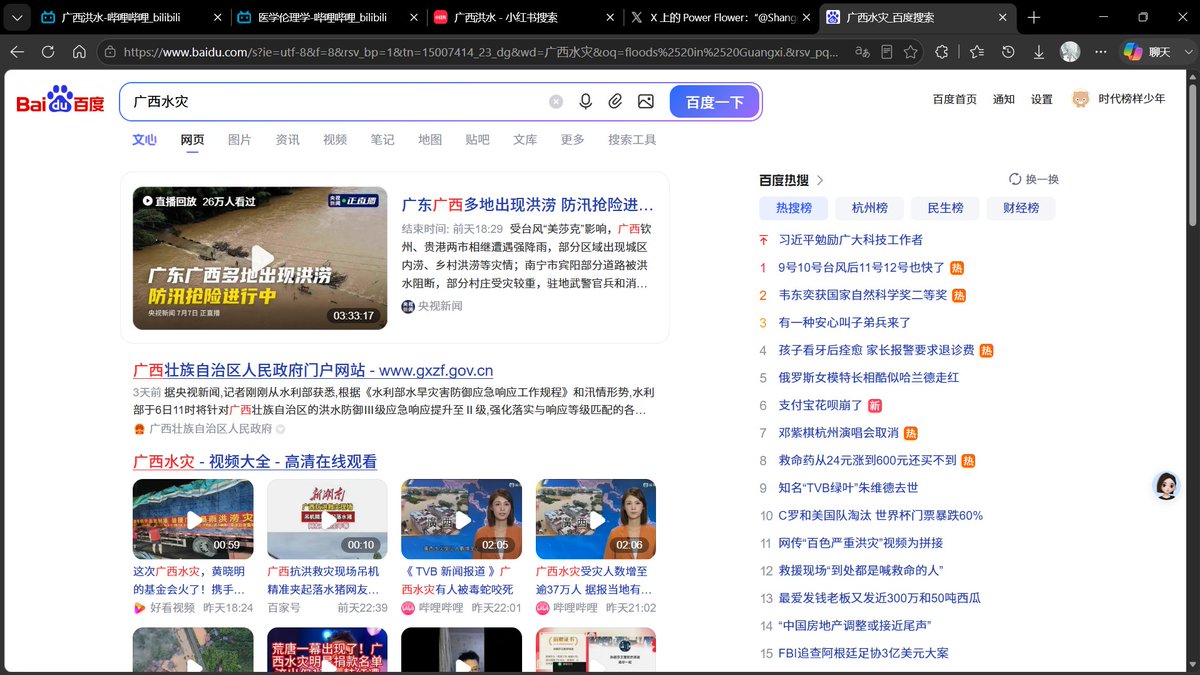Open the browser home page
Image resolution: width=1200 pixels, height=675 pixels.
click(x=79, y=52)
